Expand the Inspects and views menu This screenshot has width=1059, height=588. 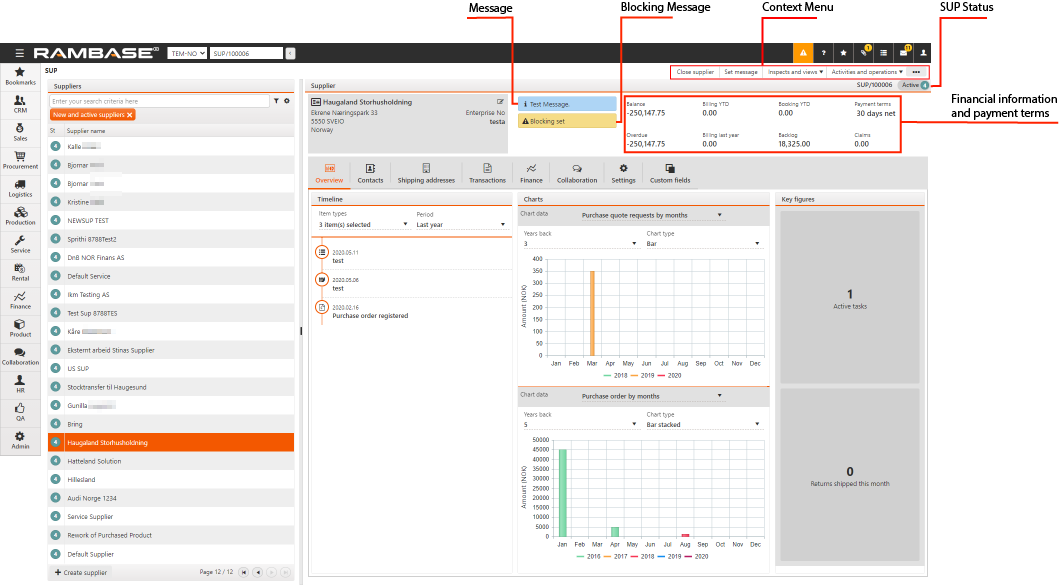tap(795, 72)
